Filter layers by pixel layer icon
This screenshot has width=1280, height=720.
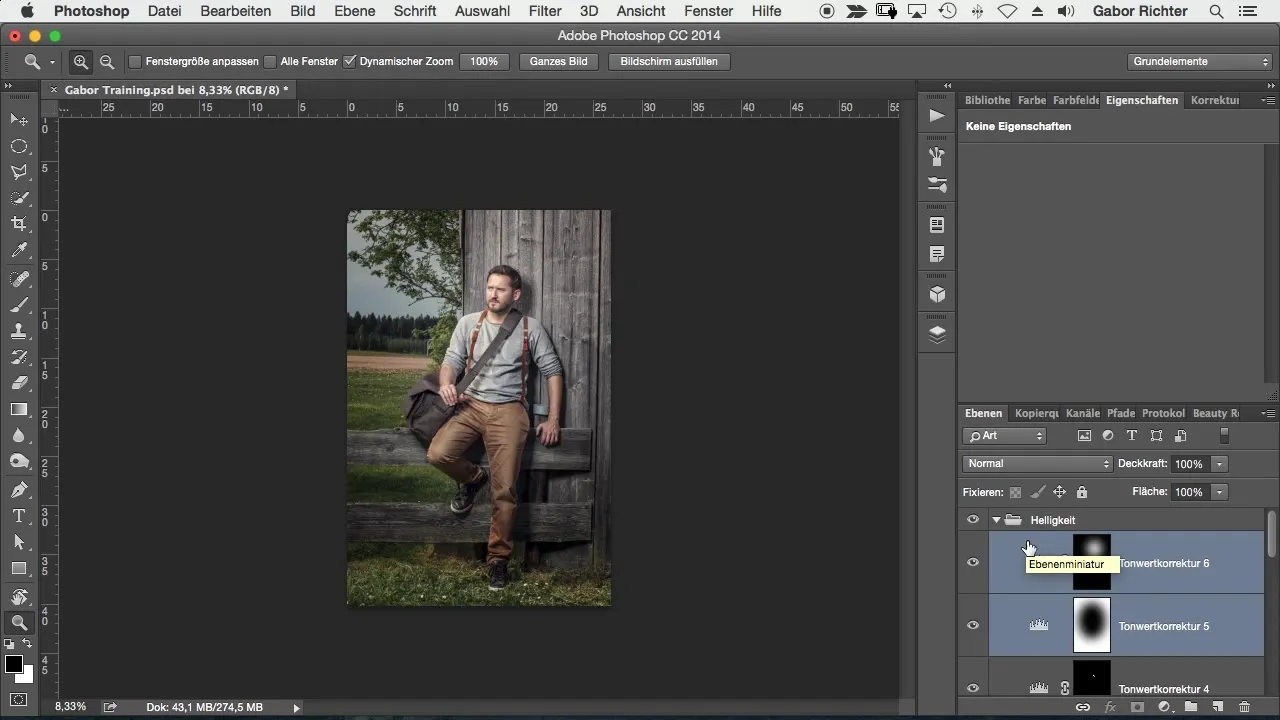pyautogui.click(x=1084, y=436)
